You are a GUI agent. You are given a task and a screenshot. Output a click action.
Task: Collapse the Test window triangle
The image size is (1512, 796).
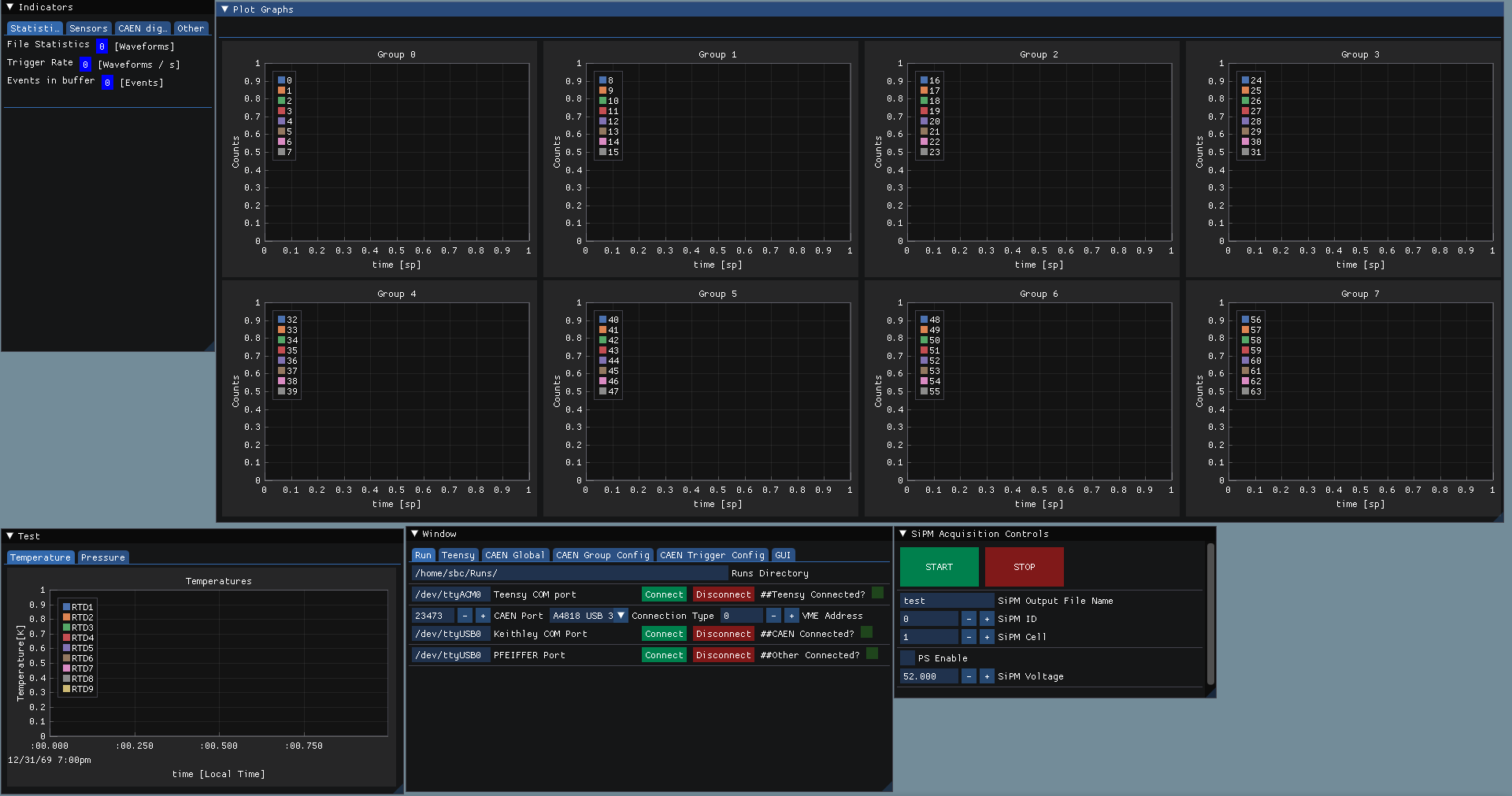tap(10, 536)
